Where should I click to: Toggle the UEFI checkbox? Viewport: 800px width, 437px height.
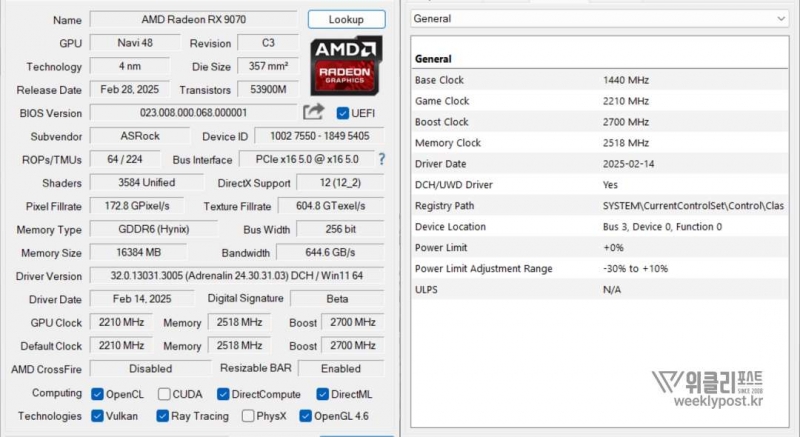click(343, 114)
